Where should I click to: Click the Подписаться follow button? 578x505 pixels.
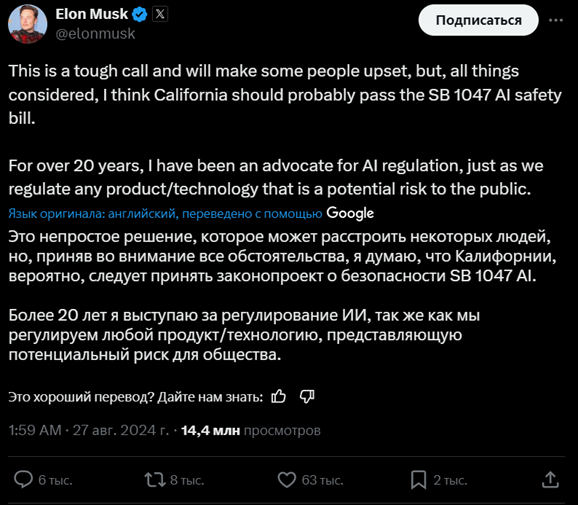(x=478, y=20)
